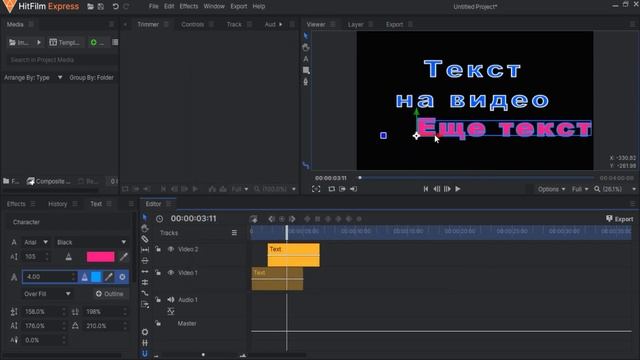The width and height of the screenshot is (640, 360).
Task: Open the viewer zoom percentage dropdown
Action: [x=615, y=189]
